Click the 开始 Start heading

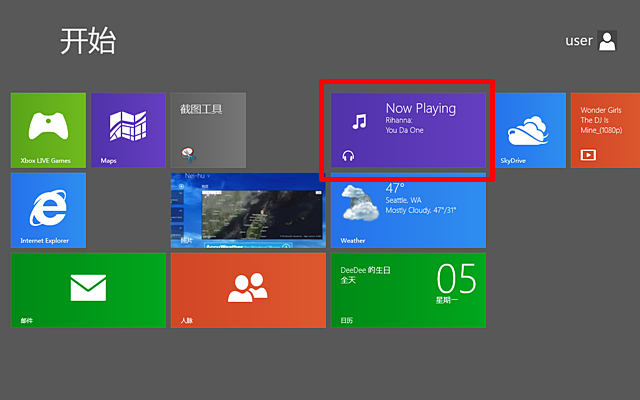(88, 41)
